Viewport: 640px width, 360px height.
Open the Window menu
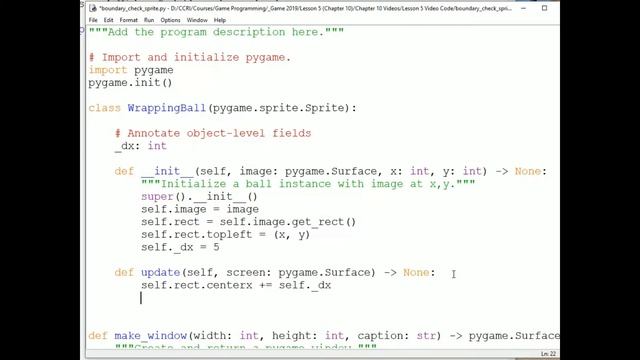(197, 20)
